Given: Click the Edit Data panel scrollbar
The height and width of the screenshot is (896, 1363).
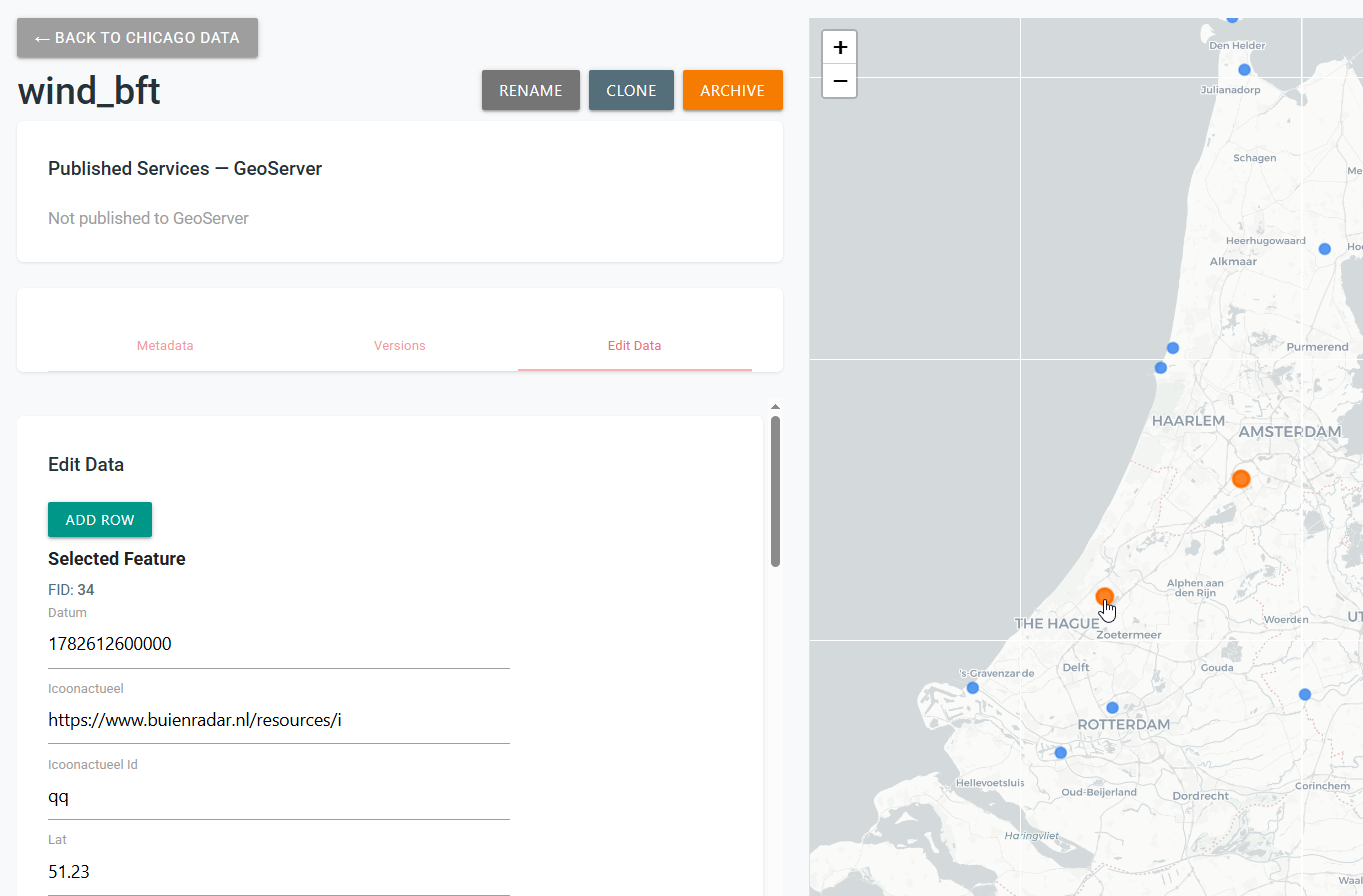Looking at the screenshot, I should tap(775, 491).
